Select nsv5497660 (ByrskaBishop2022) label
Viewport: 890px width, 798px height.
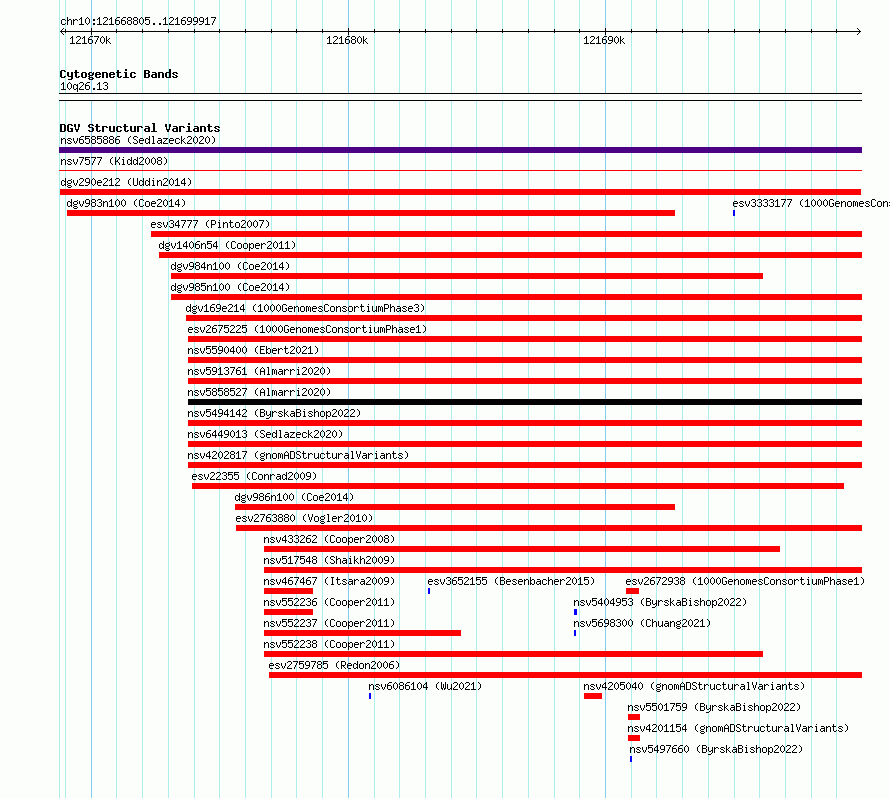(x=716, y=749)
